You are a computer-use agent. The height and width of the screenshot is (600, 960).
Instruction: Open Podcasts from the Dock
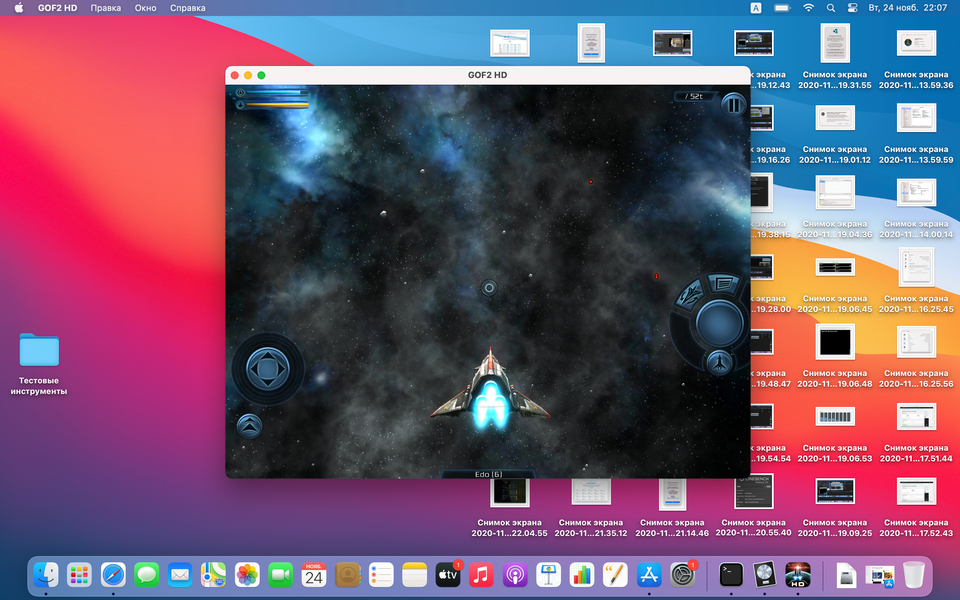(515, 575)
